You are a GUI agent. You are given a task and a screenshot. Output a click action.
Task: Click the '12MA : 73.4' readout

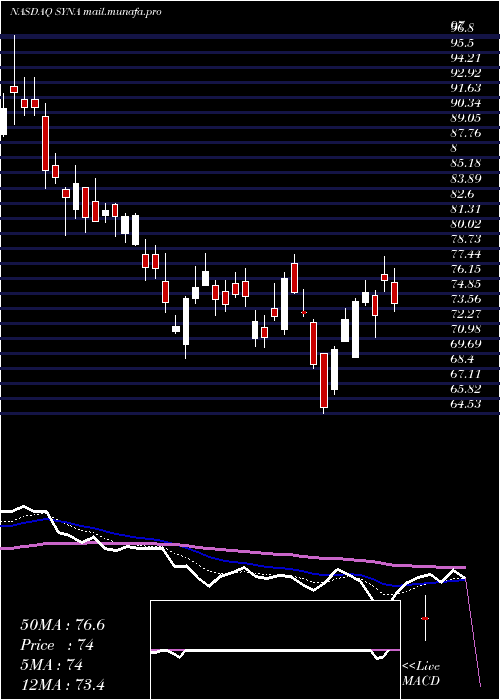(63, 685)
